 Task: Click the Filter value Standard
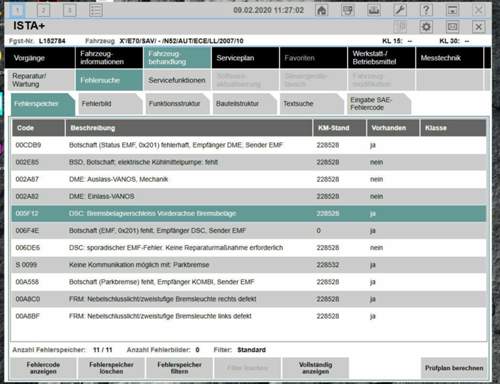(251, 350)
